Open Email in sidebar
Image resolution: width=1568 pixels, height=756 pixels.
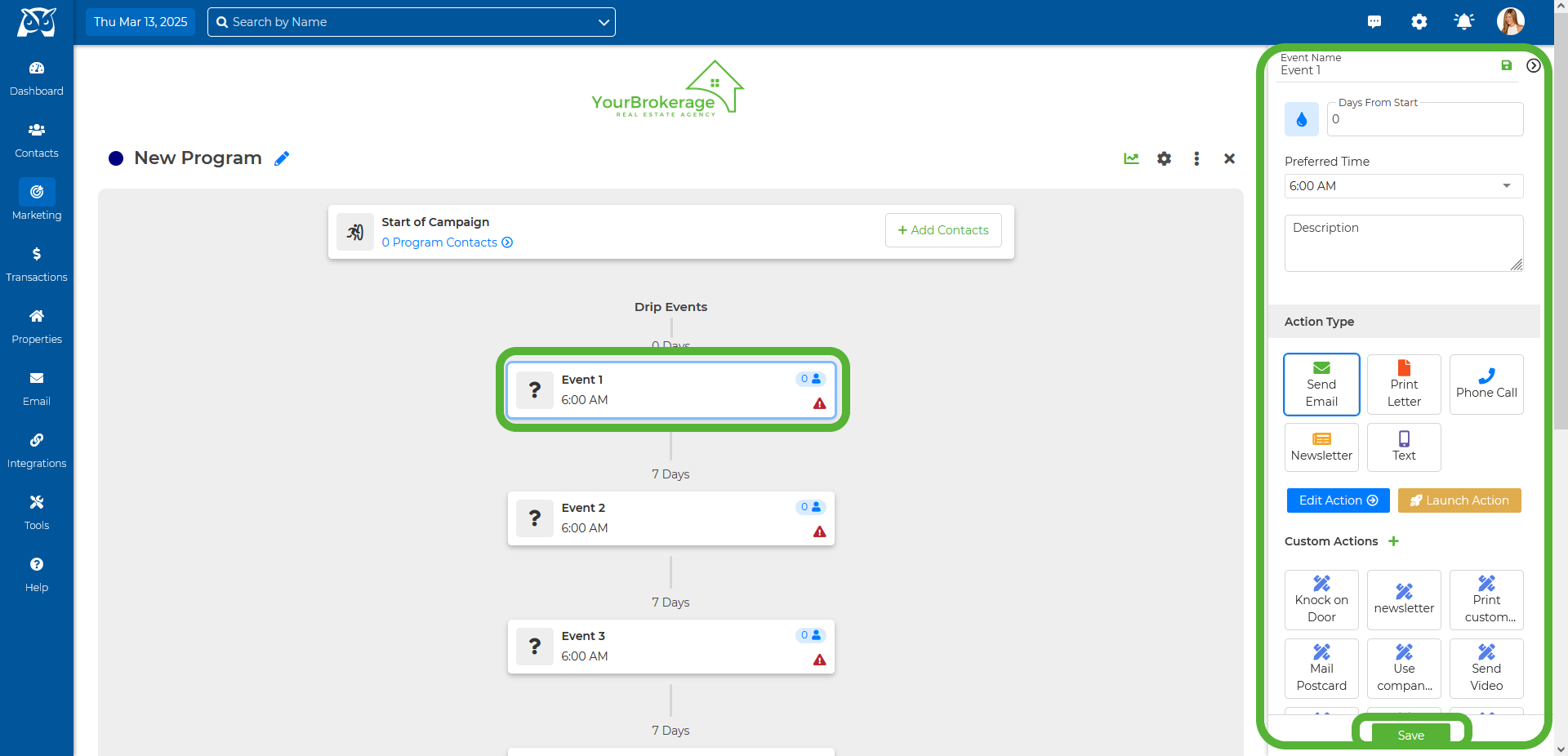[37, 389]
